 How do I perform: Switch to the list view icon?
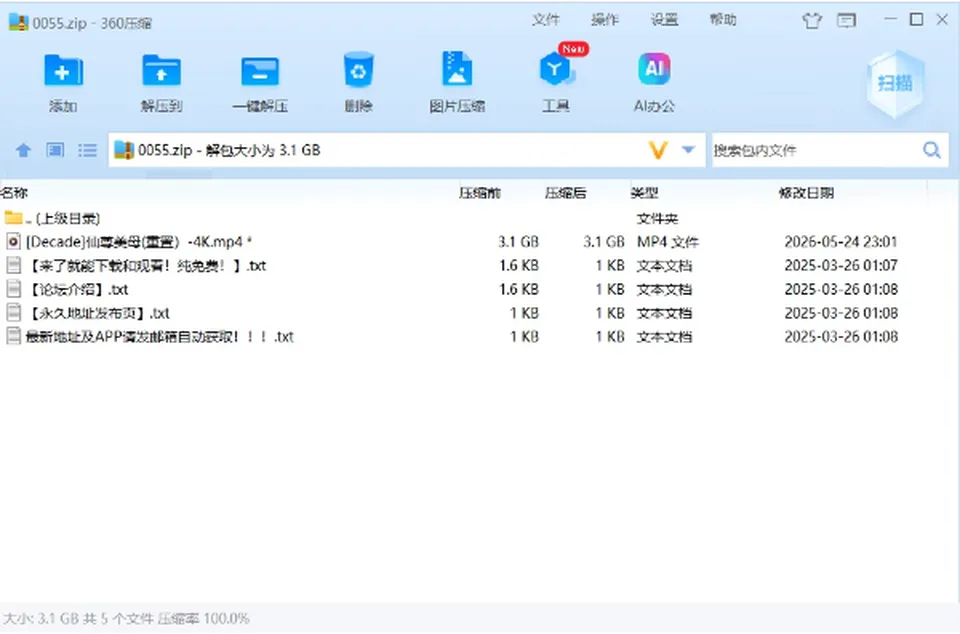pyautogui.click(x=88, y=150)
